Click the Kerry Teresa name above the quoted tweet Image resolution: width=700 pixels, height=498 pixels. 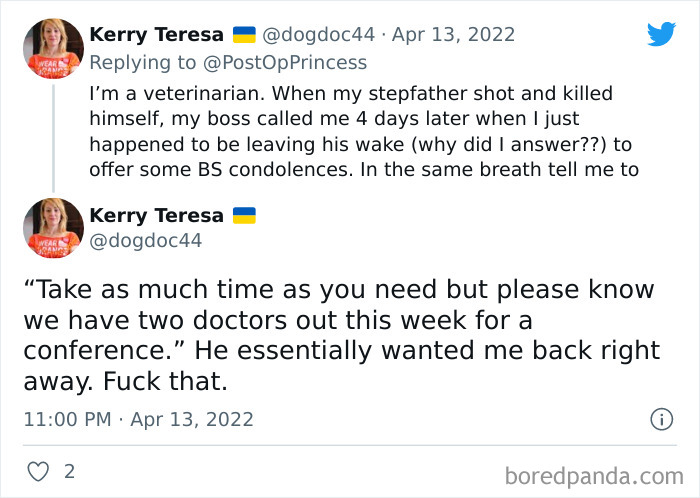pyautogui.click(x=158, y=215)
